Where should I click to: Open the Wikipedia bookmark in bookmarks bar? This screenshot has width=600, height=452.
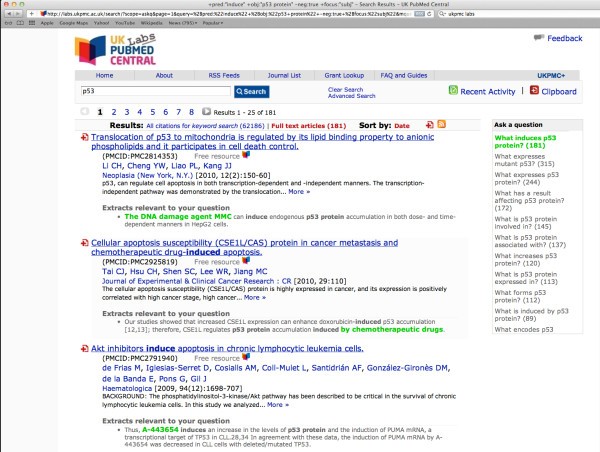click(152, 23)
